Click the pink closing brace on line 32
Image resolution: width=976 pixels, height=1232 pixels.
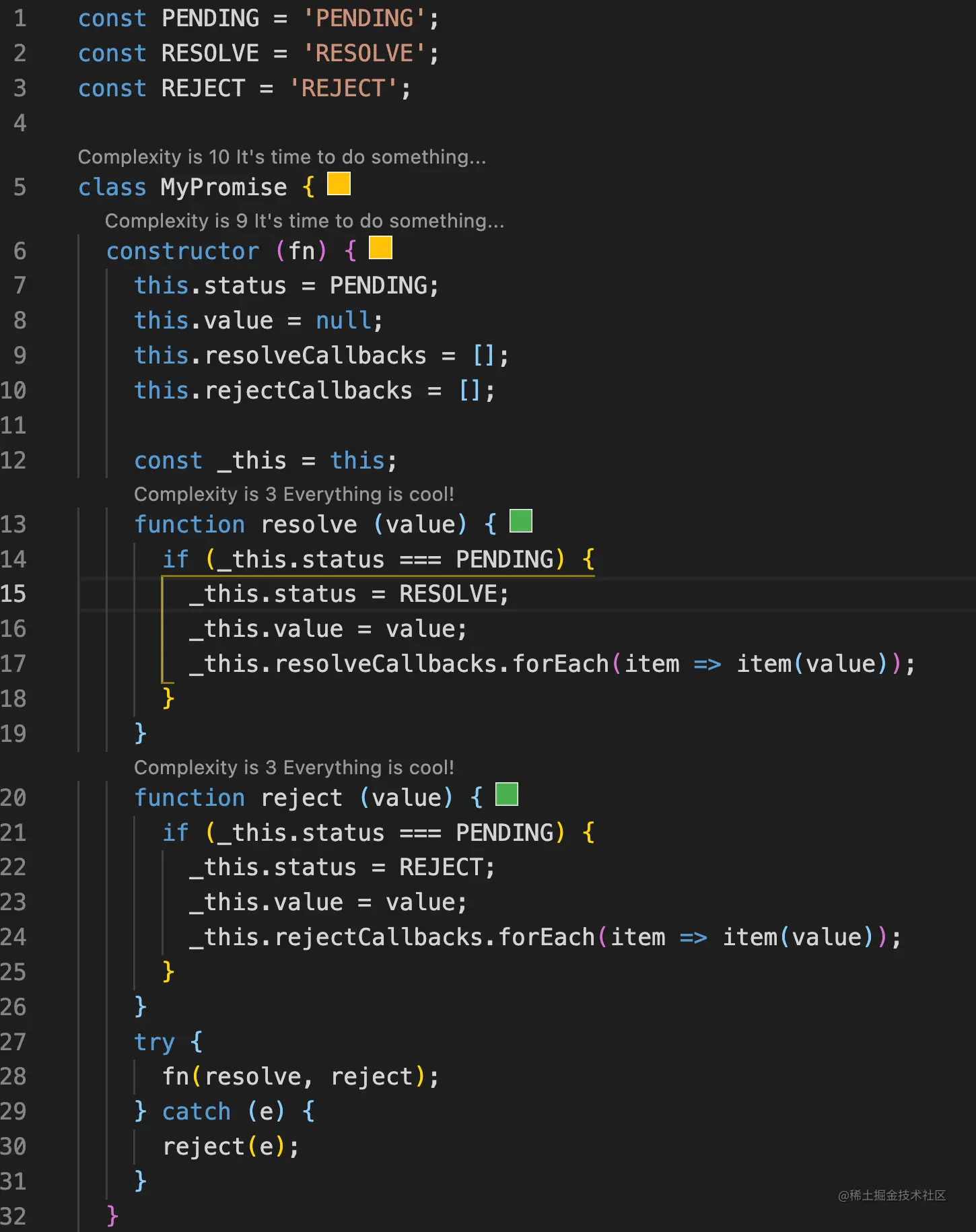[112, 1216]
